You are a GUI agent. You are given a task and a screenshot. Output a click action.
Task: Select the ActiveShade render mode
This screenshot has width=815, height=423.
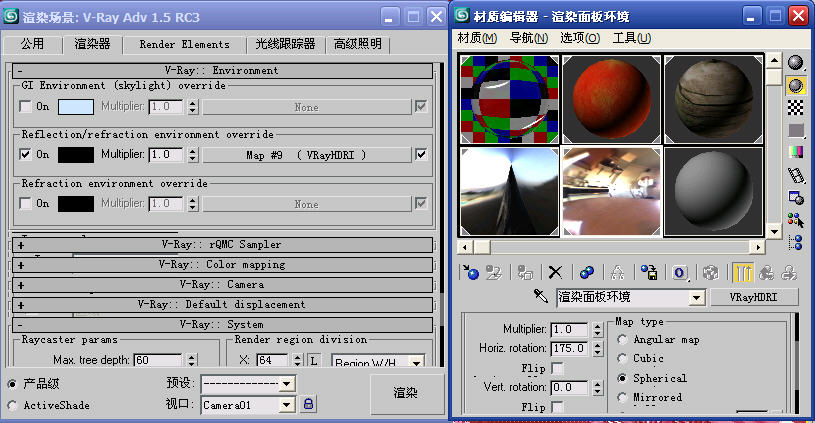12,405
